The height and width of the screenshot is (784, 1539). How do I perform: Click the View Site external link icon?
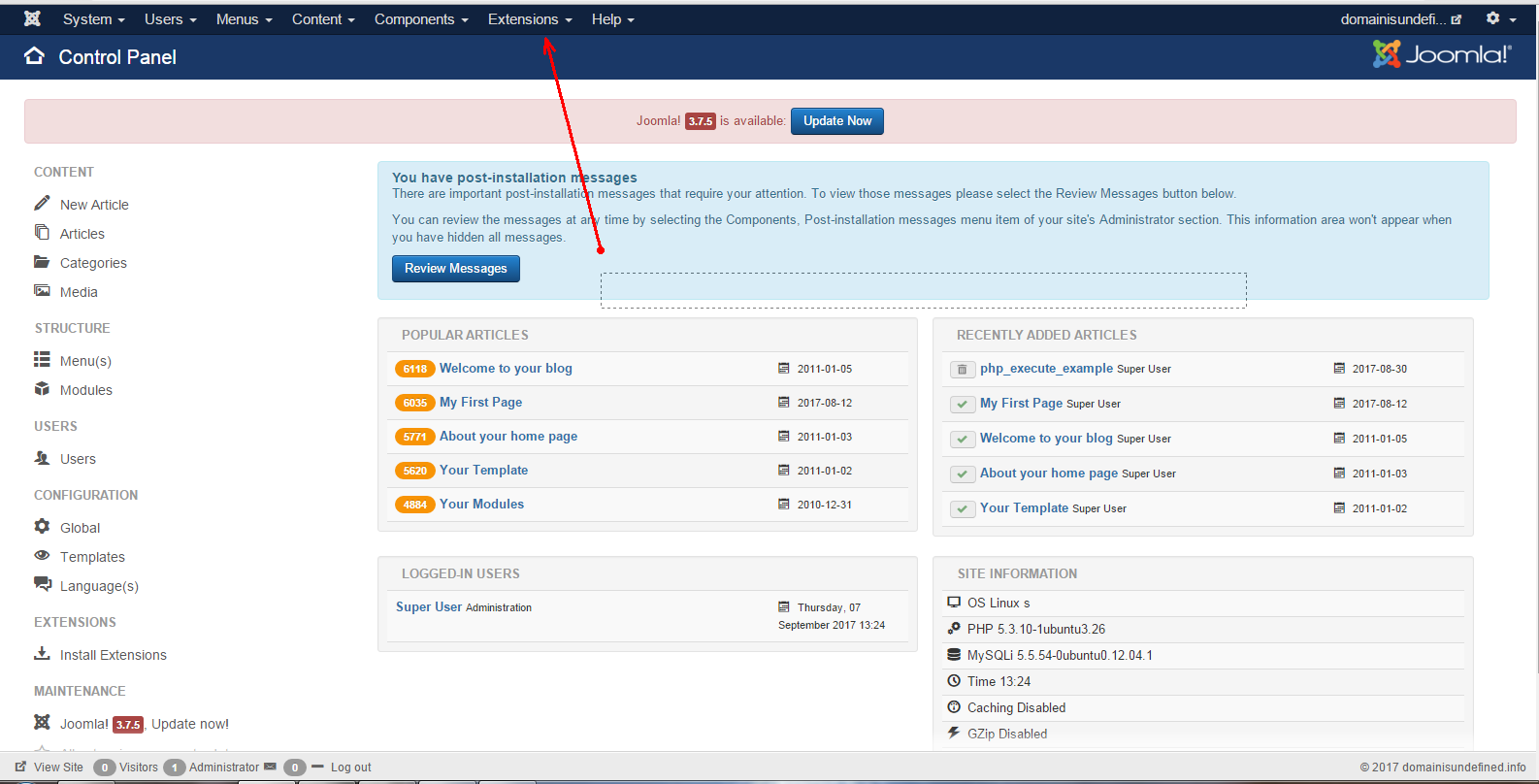20,767
